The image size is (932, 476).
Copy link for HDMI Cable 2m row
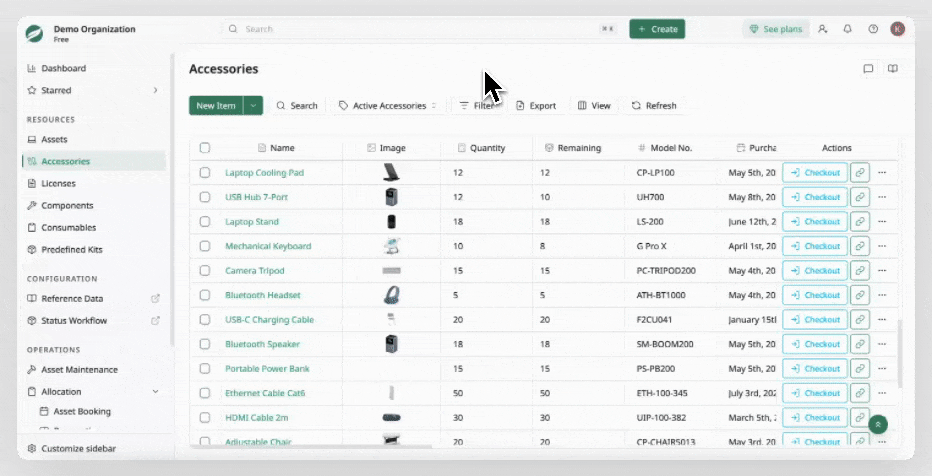pos(859,417)
